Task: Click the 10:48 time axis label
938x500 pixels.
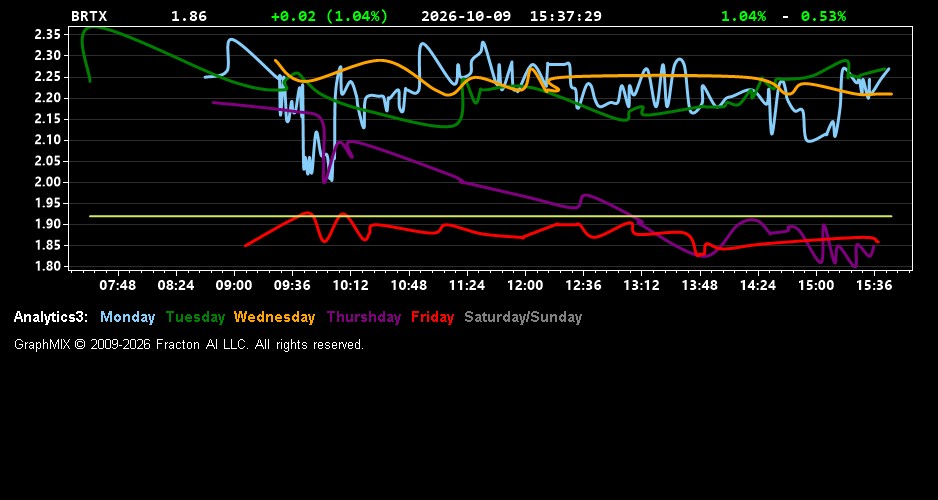Action: click(409, 285)
